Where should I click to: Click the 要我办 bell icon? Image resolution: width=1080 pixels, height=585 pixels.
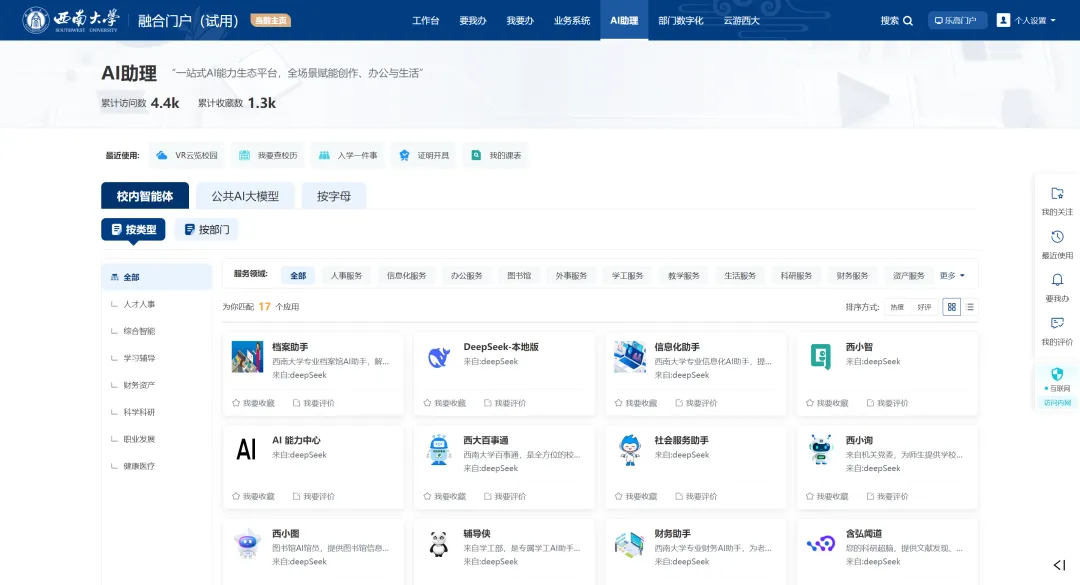[x=1057, y=281]
